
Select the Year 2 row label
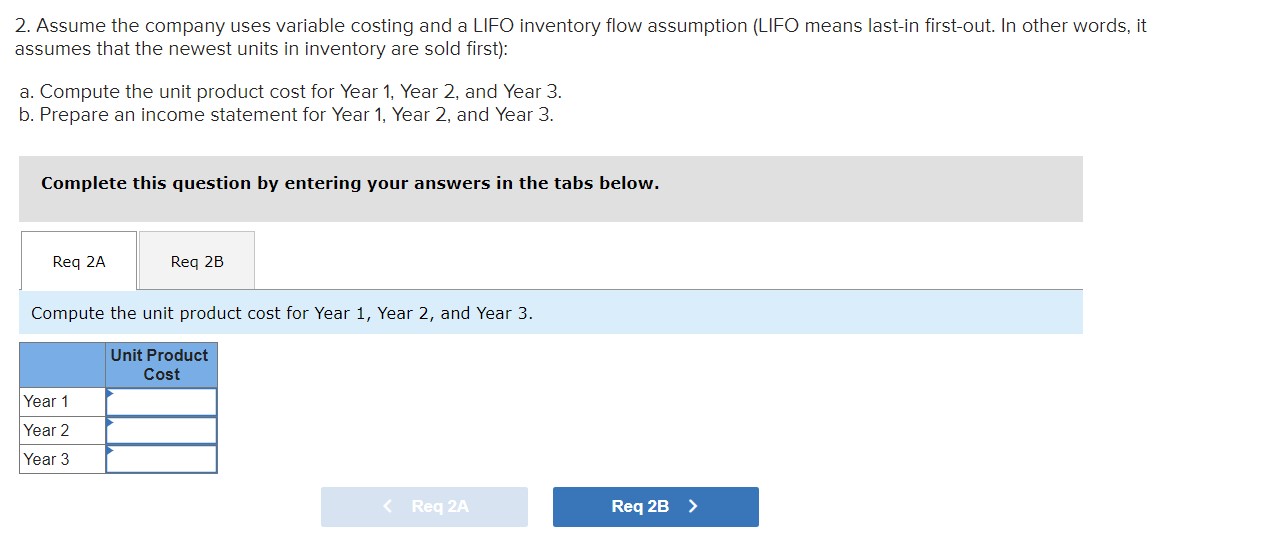(47, 431)
